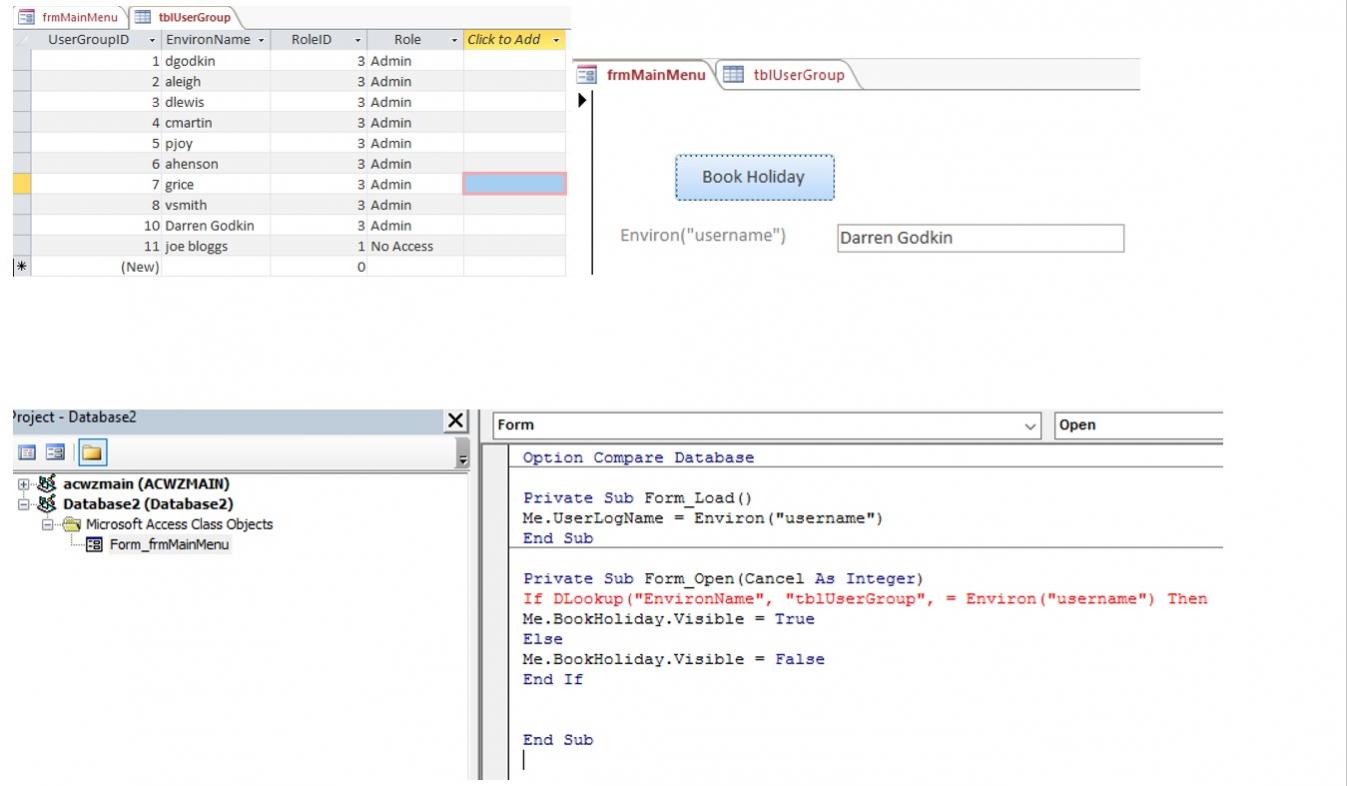
Task: Collapse the Microsoft Access Class Objects folder
Action: click(x=47, y=524)
